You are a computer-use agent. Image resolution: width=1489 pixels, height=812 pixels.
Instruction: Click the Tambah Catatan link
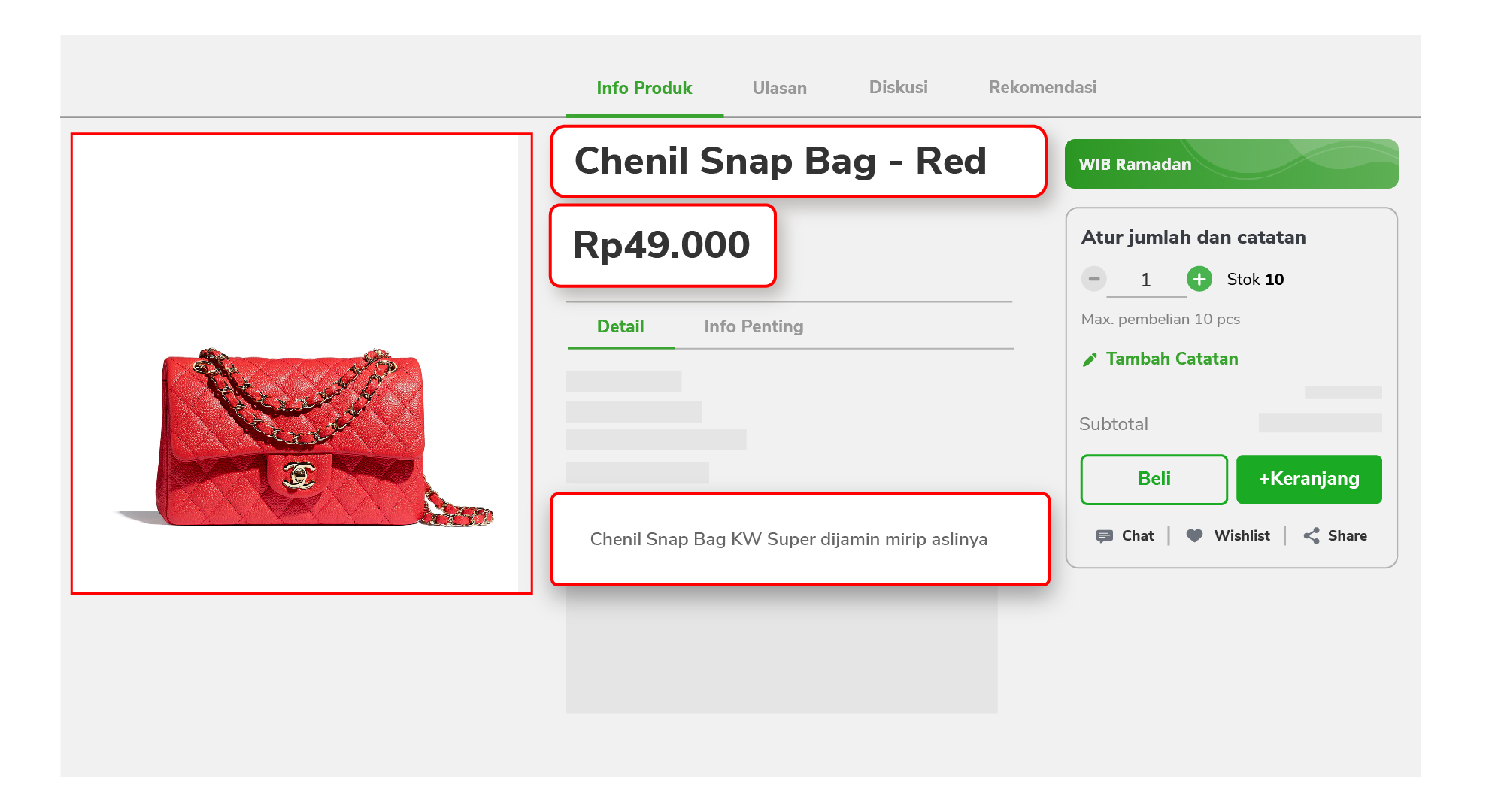[1172, 359]
